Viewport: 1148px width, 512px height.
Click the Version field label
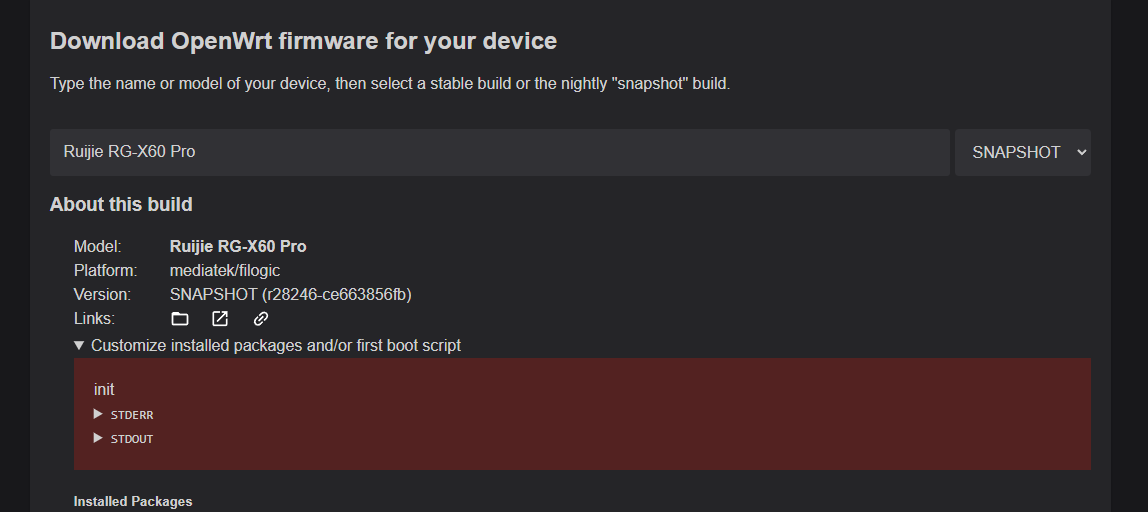(x=102, y=294)
